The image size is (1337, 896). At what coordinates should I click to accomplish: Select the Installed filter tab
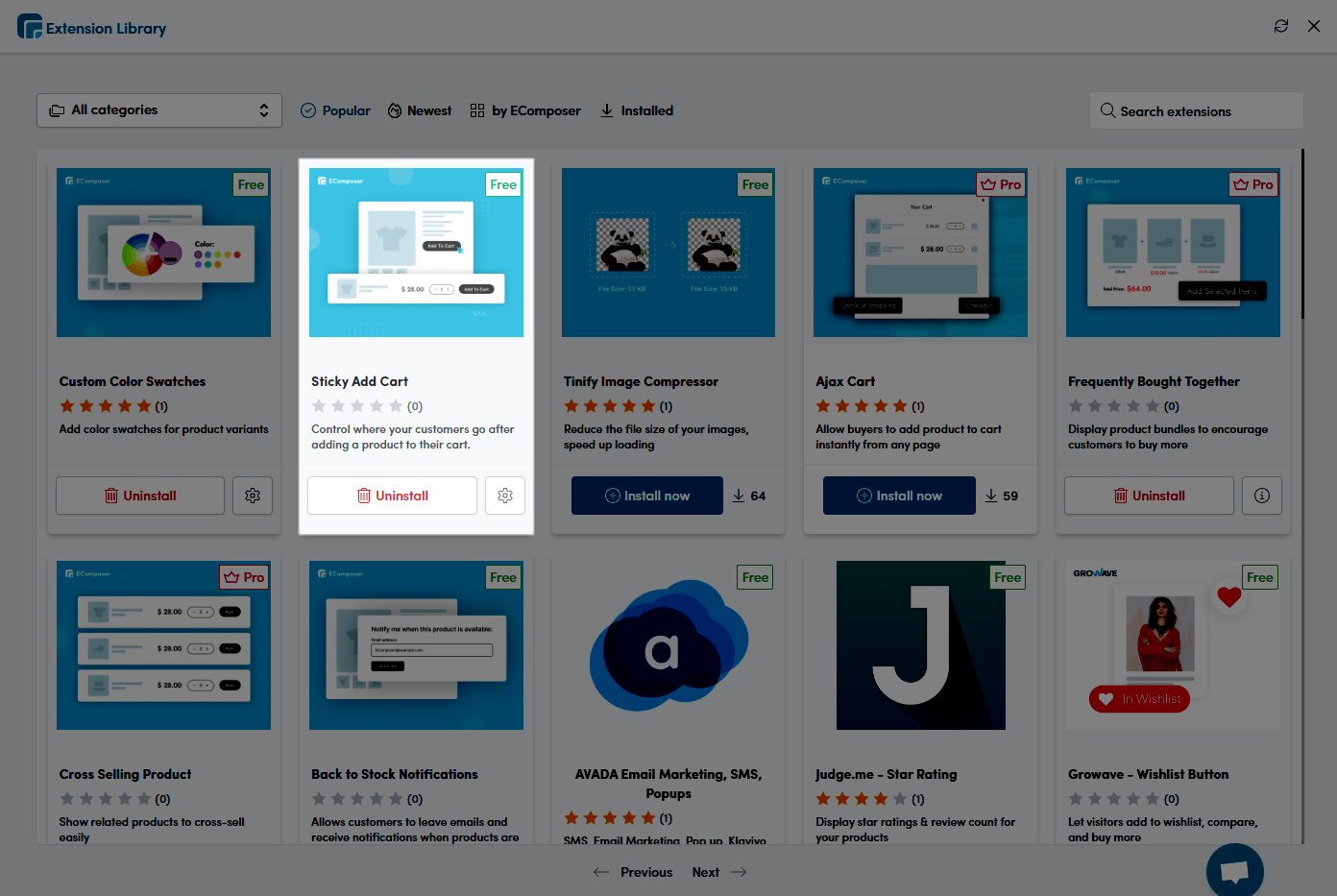point(637,110)
